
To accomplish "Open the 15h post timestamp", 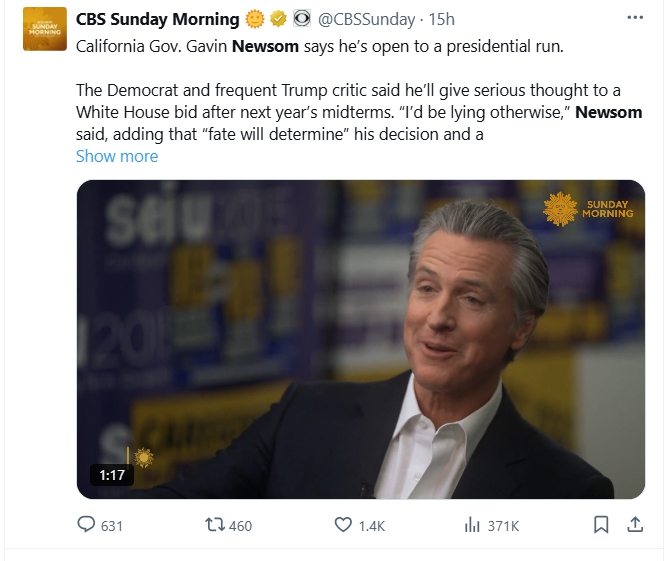I will click(442, 19).
